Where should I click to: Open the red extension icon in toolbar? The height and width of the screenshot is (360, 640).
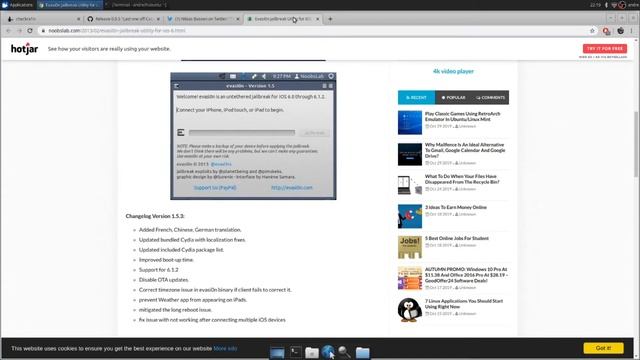(x=607, y=31)
